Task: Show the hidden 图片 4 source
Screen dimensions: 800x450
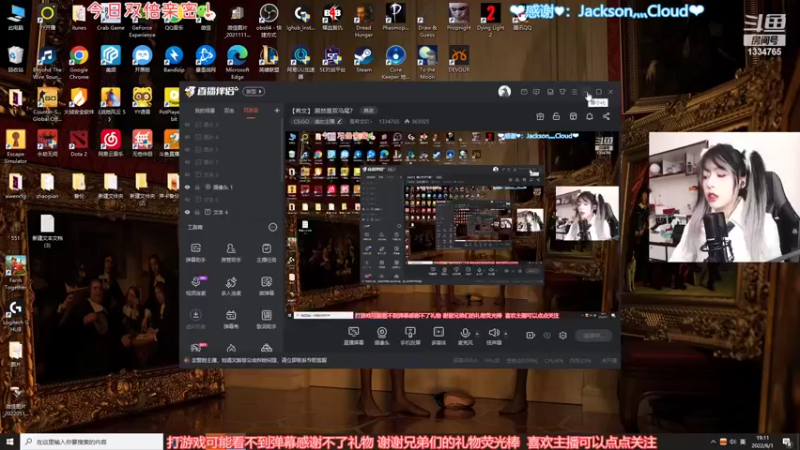Action: coord(187,137)
